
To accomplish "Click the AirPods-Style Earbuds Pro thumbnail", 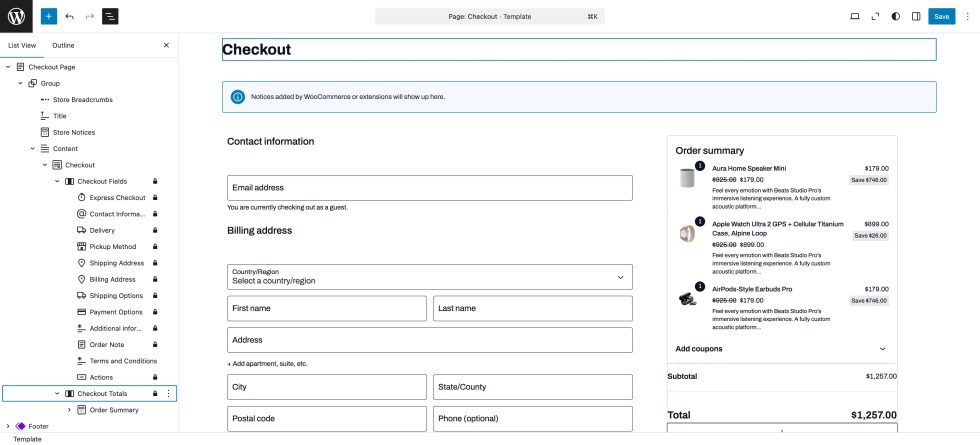I will (688, 298).
